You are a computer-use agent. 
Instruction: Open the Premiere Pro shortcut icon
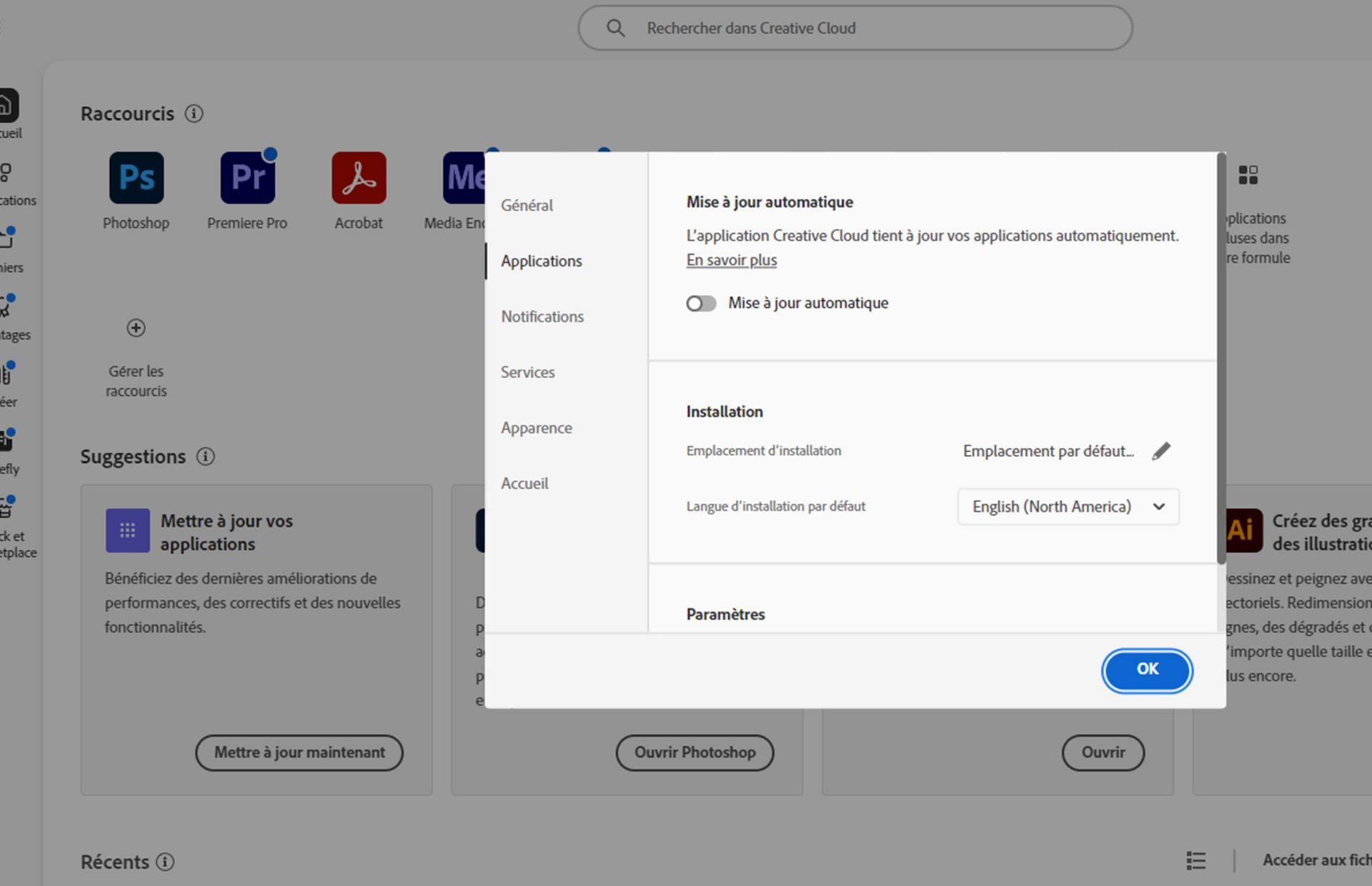247,178
